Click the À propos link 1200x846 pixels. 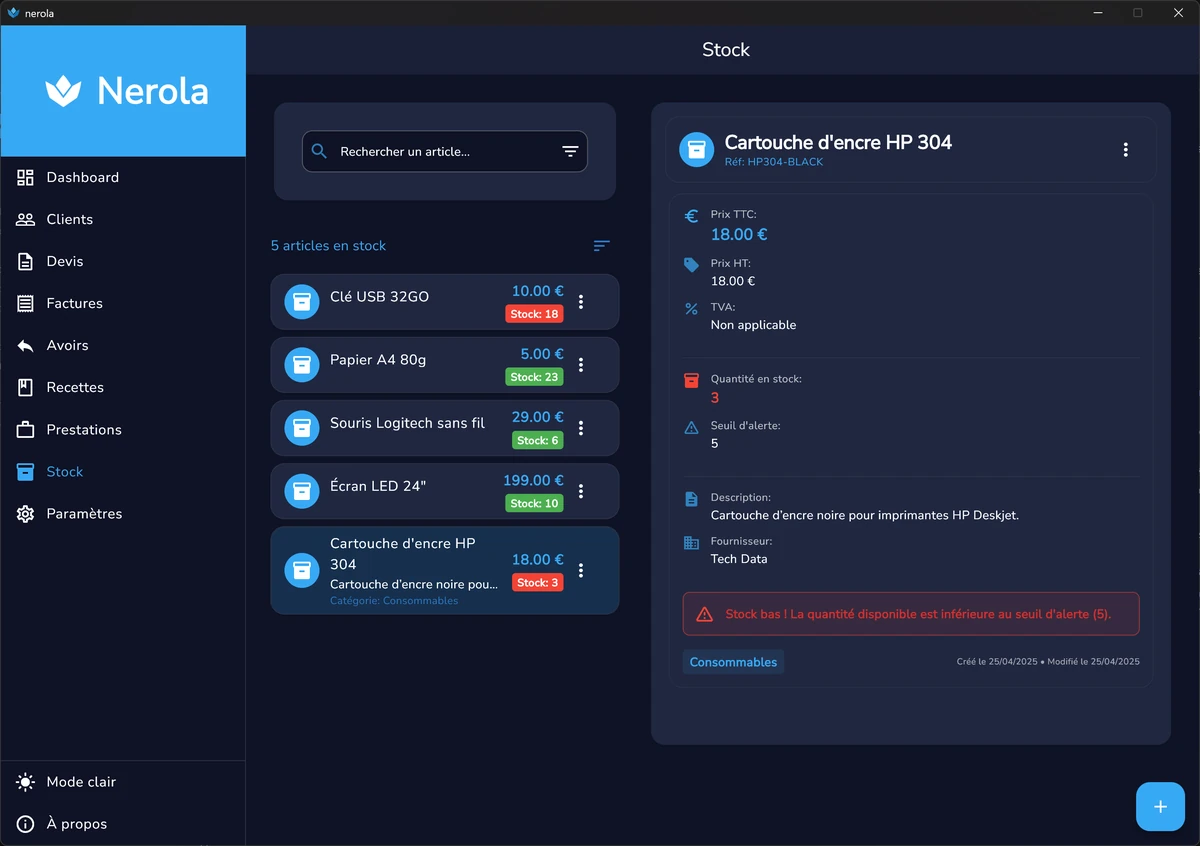[x=78, y=823]
